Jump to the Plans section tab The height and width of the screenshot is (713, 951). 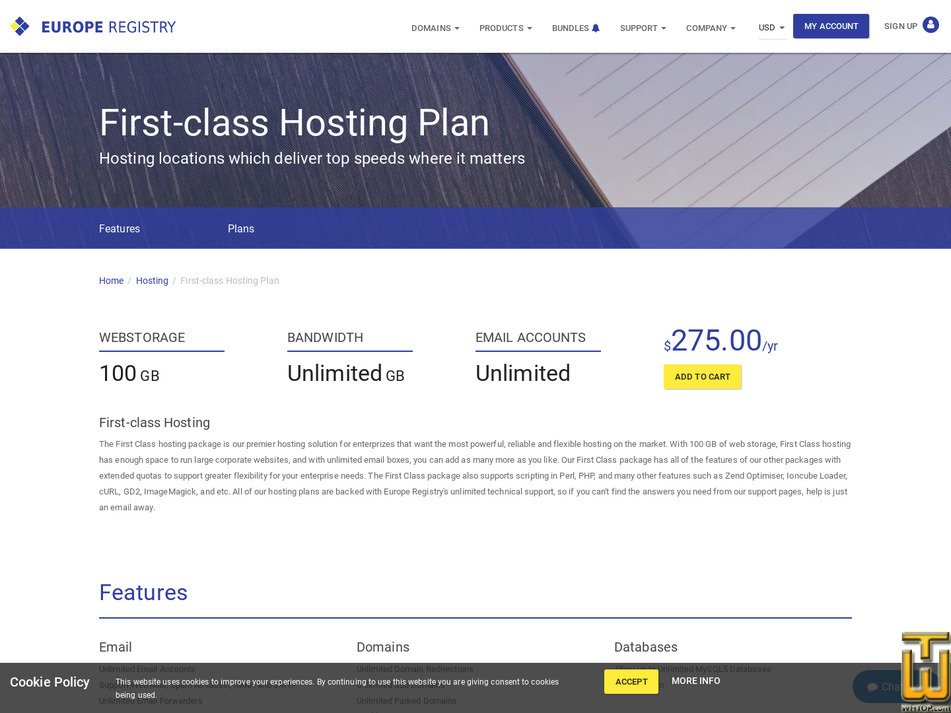click(241, 229)
